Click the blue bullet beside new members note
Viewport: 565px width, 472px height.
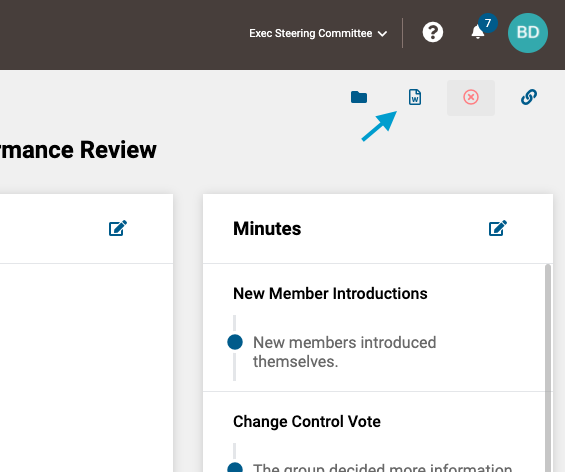pos(235,342)
